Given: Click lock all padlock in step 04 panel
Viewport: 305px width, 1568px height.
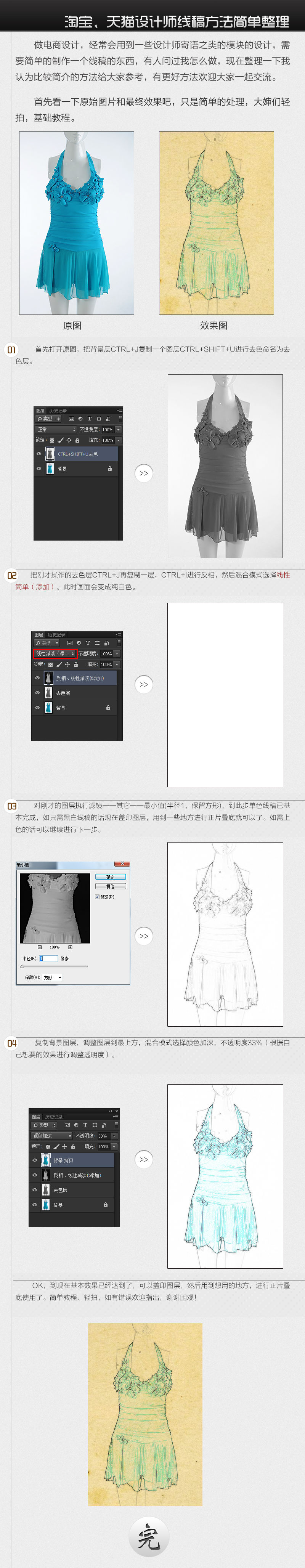Looking at the screenshot, I should (73, 1147).
